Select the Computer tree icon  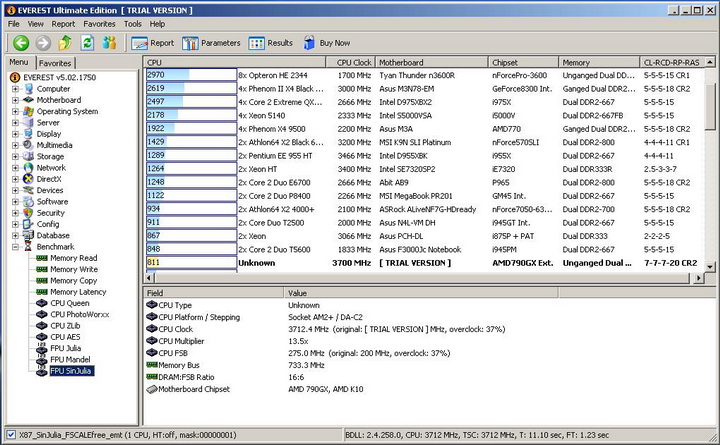pyautogui.click(x=28, y=89)
